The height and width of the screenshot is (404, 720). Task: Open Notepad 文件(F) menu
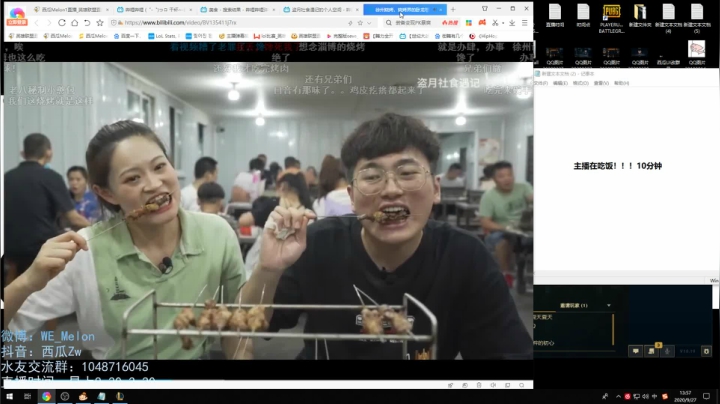[x=541, y=83]
